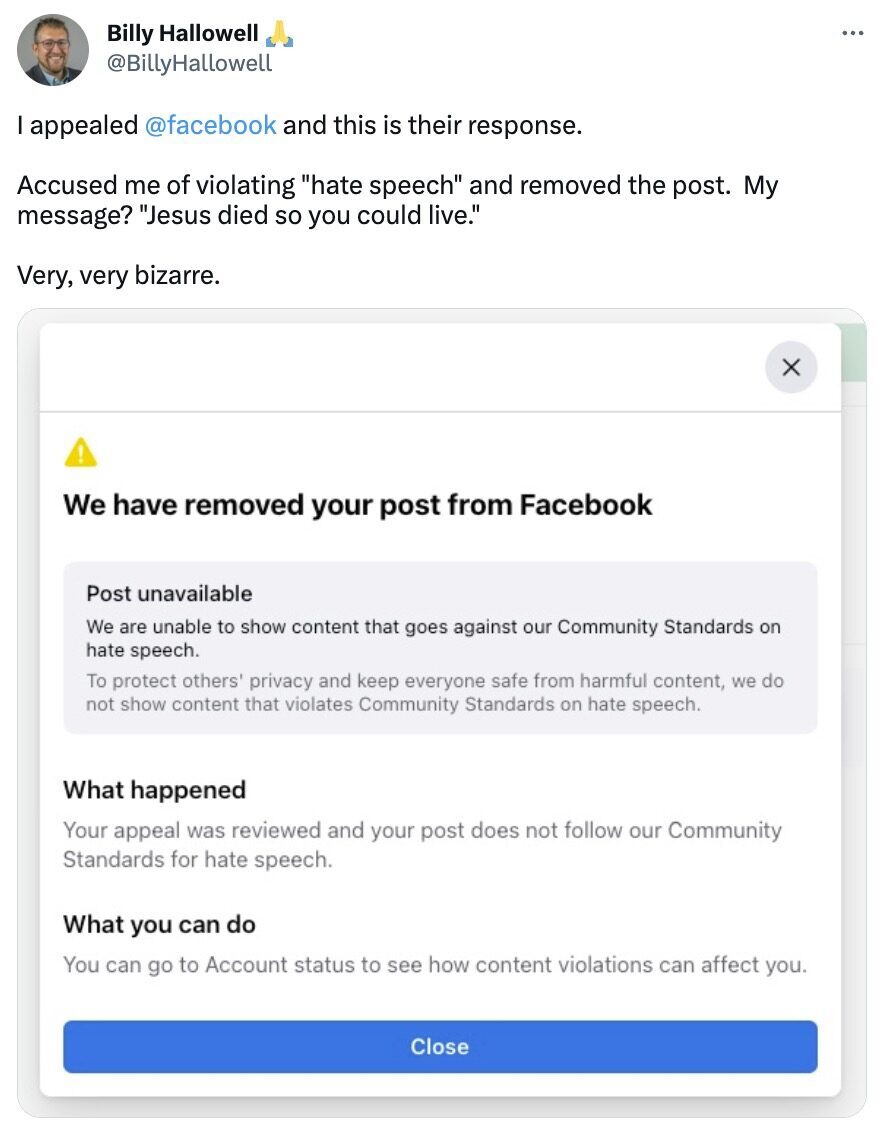The width and height of the screenshot is (886, 1126).
Task: Click the @BillyHallowell handle
Action: [190, 63]
